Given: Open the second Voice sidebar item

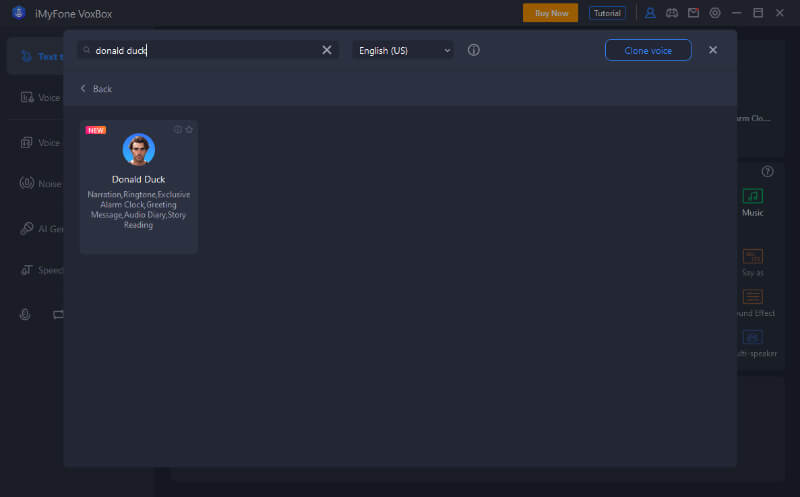Looking at the screenshot, I should coord(40,143).
